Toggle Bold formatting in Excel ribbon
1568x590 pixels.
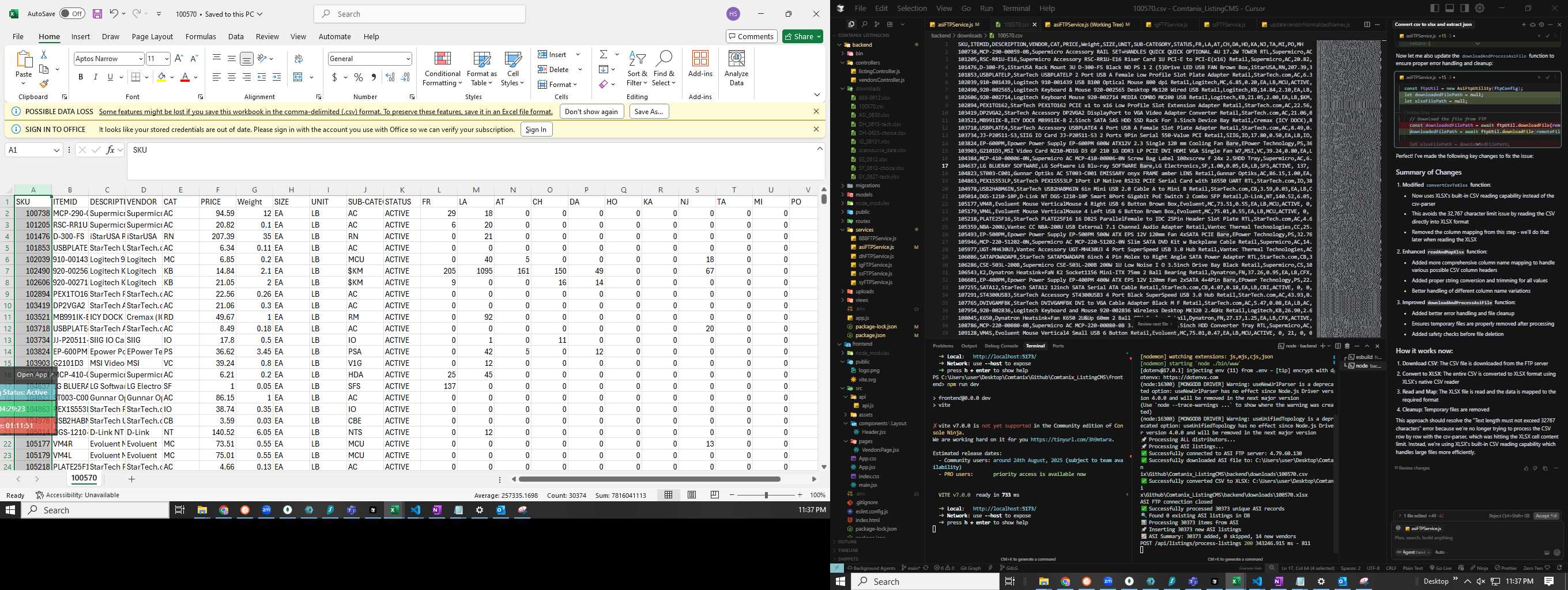click(x=80, y=77)
